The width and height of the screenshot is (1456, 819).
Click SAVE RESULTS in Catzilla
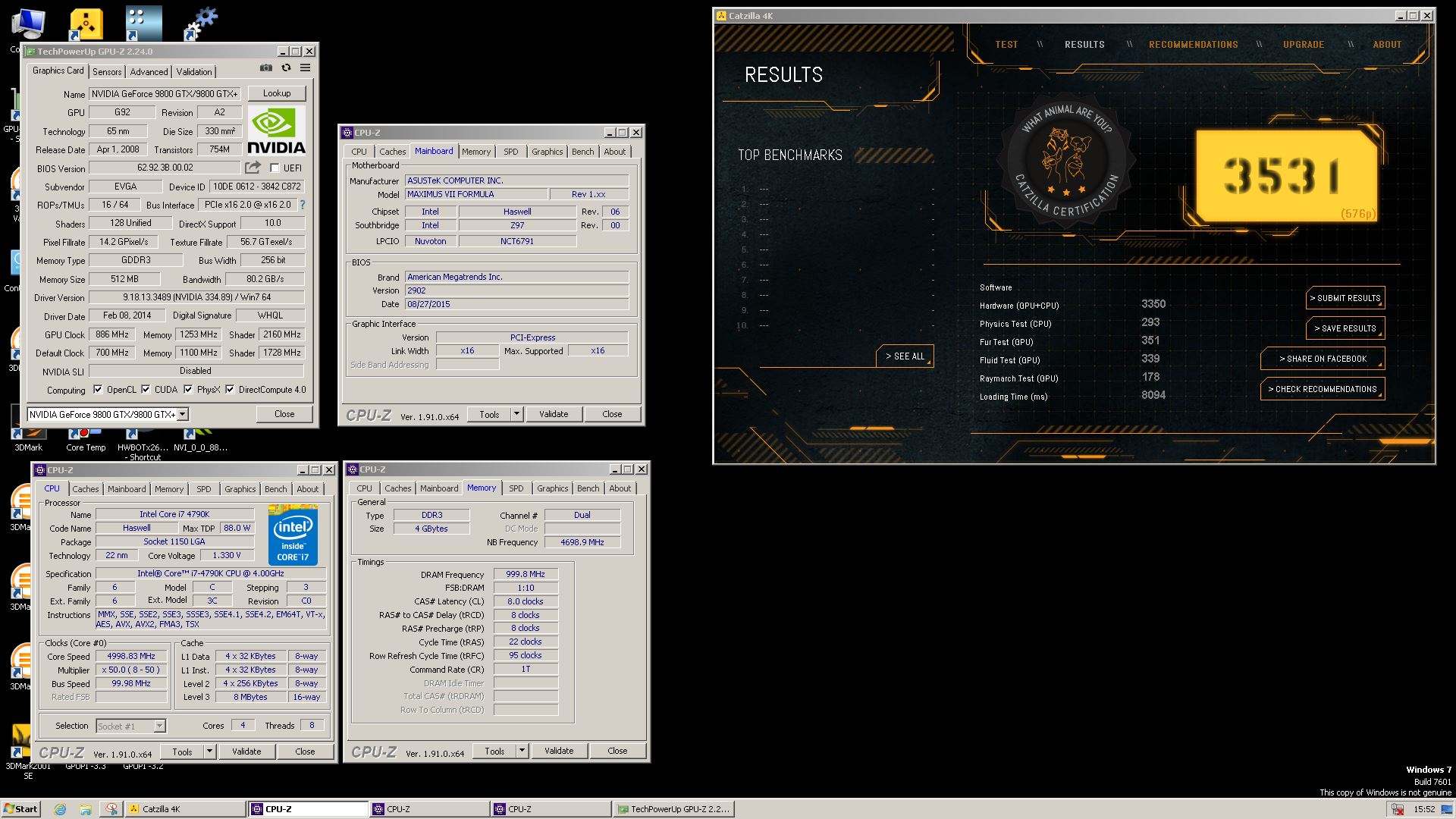pyautogui.click(x=1345, y=328)
